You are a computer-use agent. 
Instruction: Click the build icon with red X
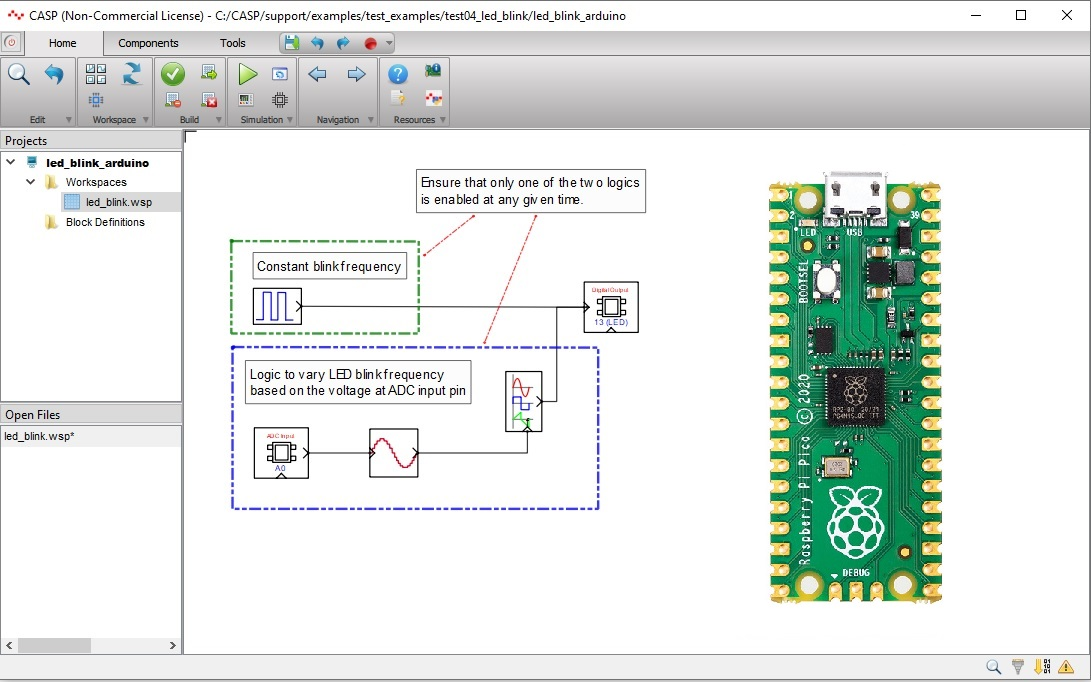[x=209, y=100]
